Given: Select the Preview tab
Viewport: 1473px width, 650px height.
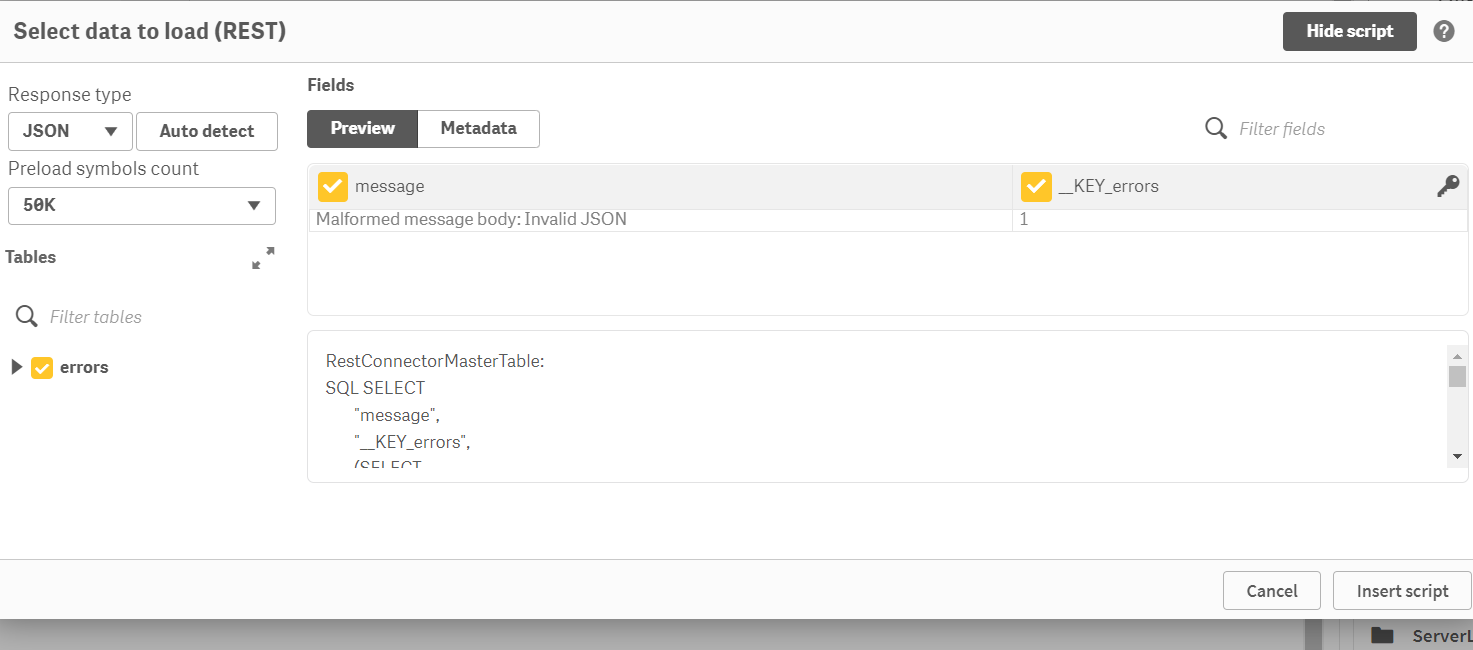Looking at the screenshot, I should [362, 128].
